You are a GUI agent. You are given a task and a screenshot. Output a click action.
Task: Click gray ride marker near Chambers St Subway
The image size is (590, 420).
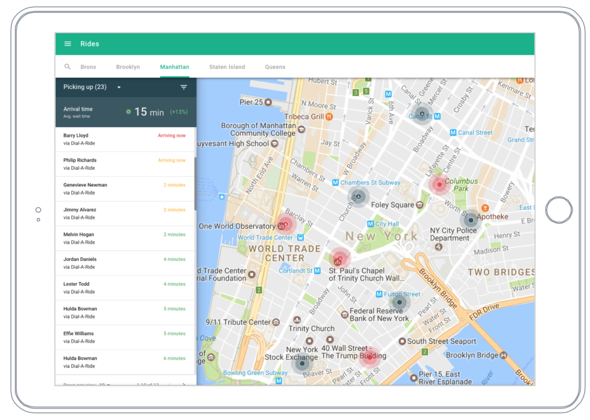coord(358,196)
